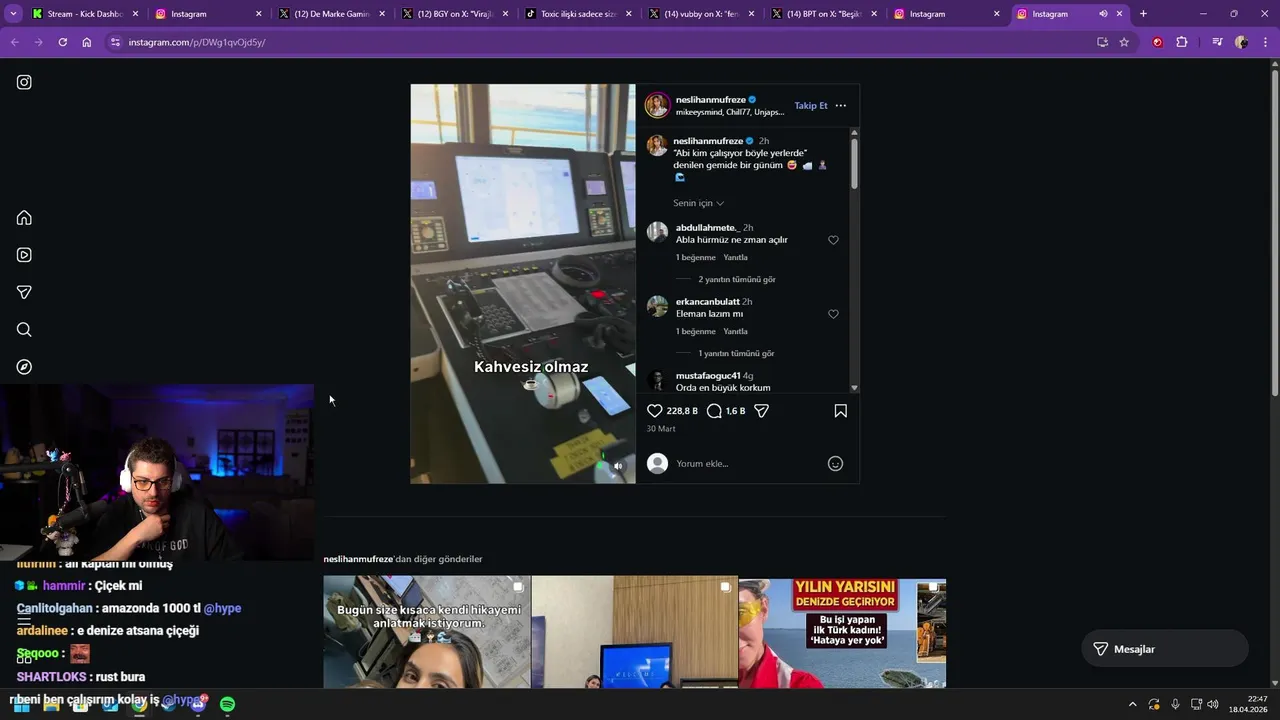Image resolution: width=1280 pixels, height=720 pixels.
Task: Switch to '(12) De Marke Gaming' X tab
Action: pos(332,14)
